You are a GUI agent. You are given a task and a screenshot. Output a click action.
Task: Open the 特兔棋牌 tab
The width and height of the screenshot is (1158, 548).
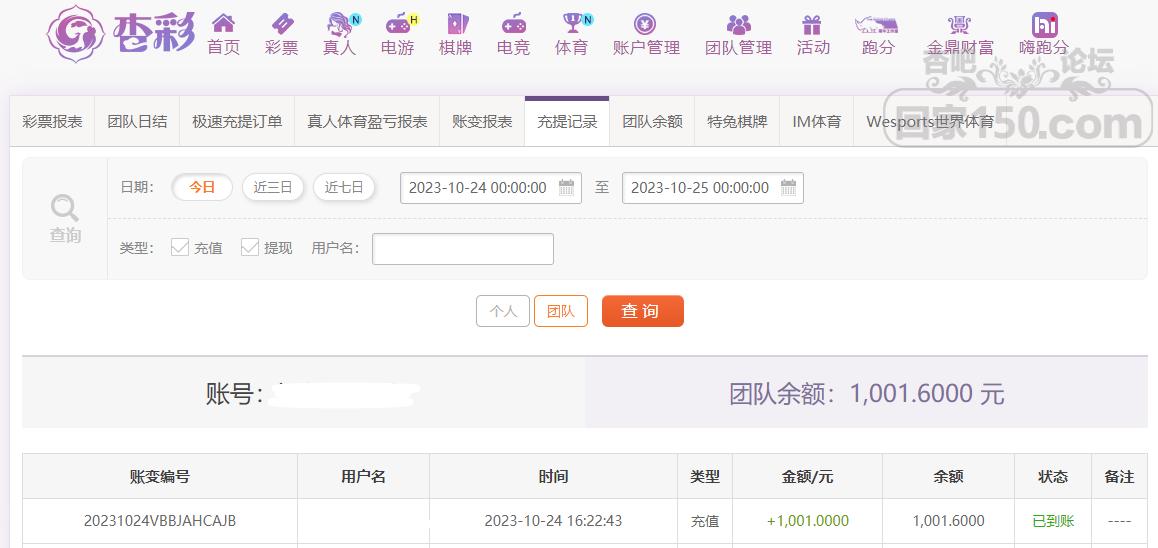(737, 122)
